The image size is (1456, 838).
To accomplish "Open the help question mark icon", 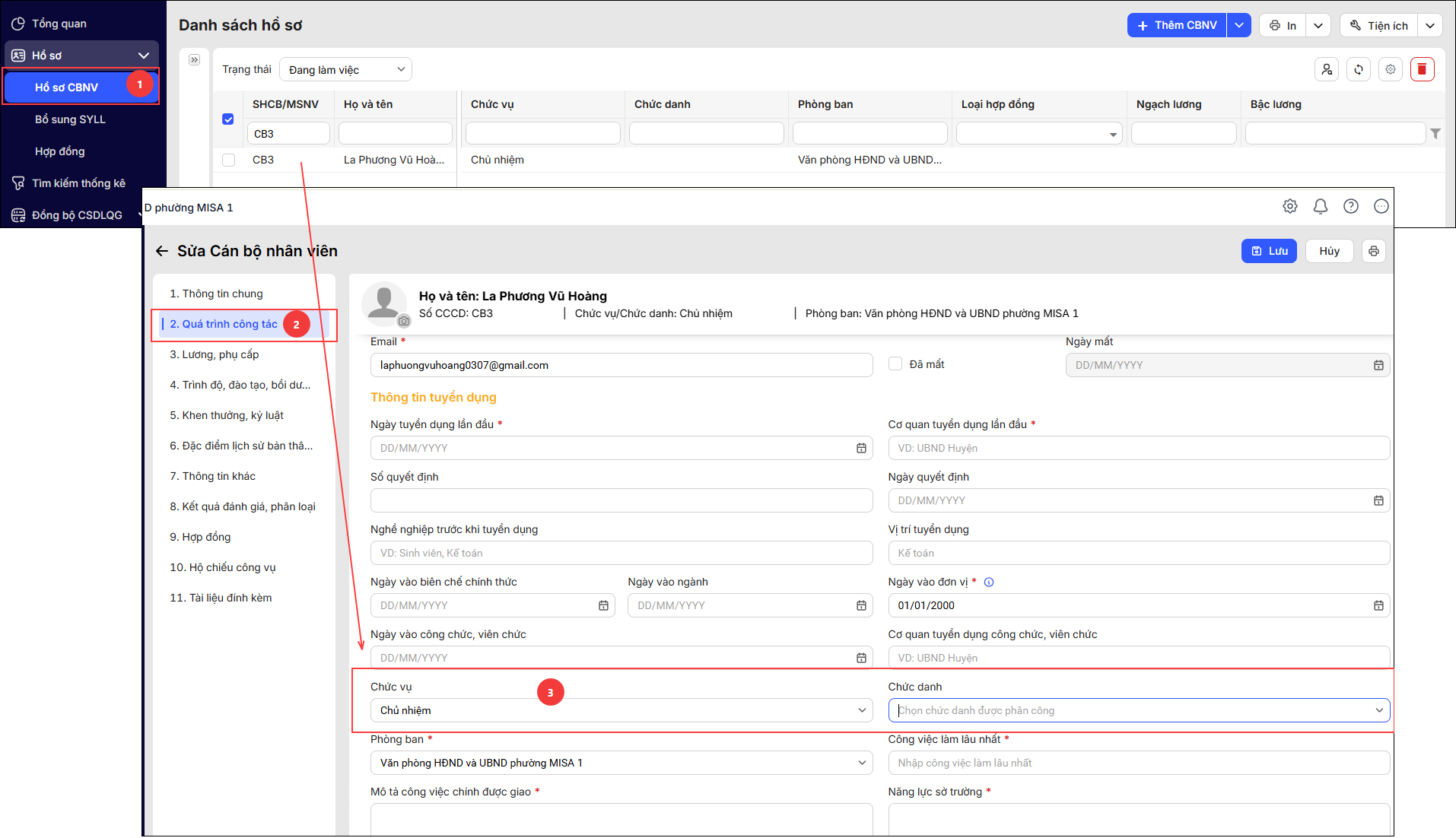I will tap(1351, 206).
